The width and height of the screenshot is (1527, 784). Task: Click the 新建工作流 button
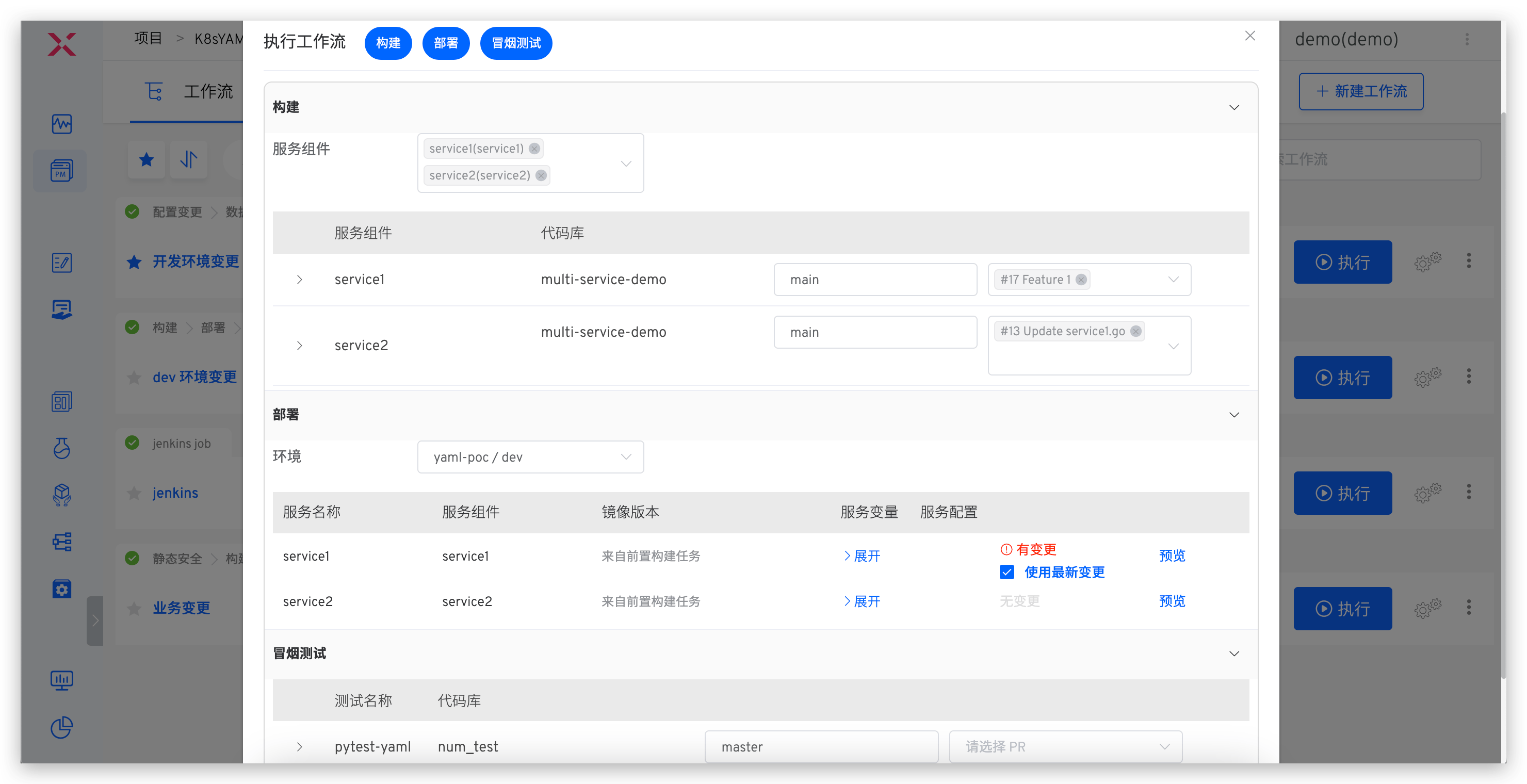click(x=1361, y=91)
